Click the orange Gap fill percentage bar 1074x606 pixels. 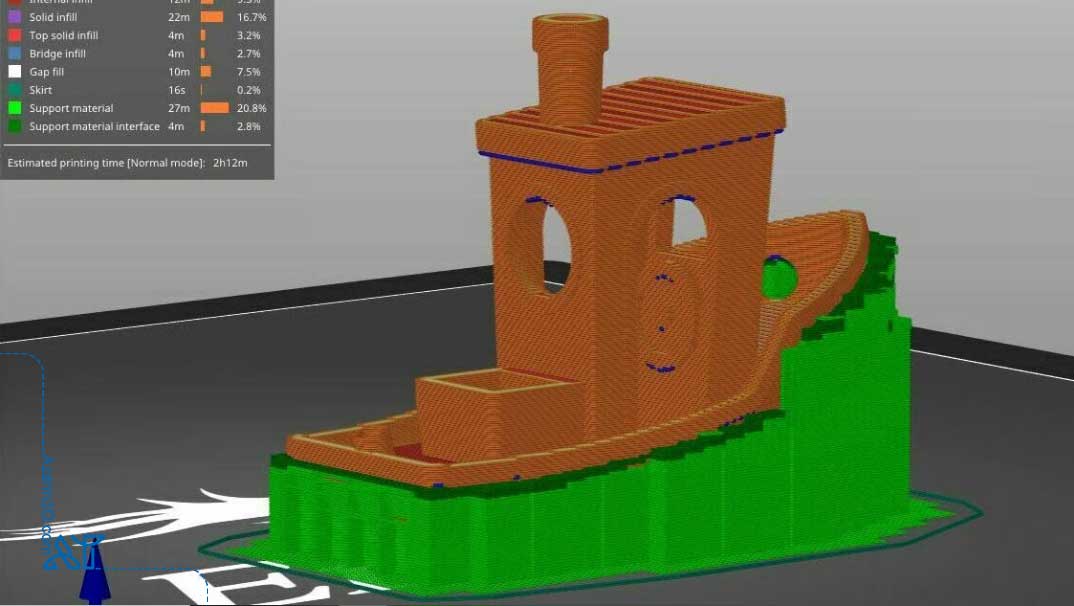(205, 72)
